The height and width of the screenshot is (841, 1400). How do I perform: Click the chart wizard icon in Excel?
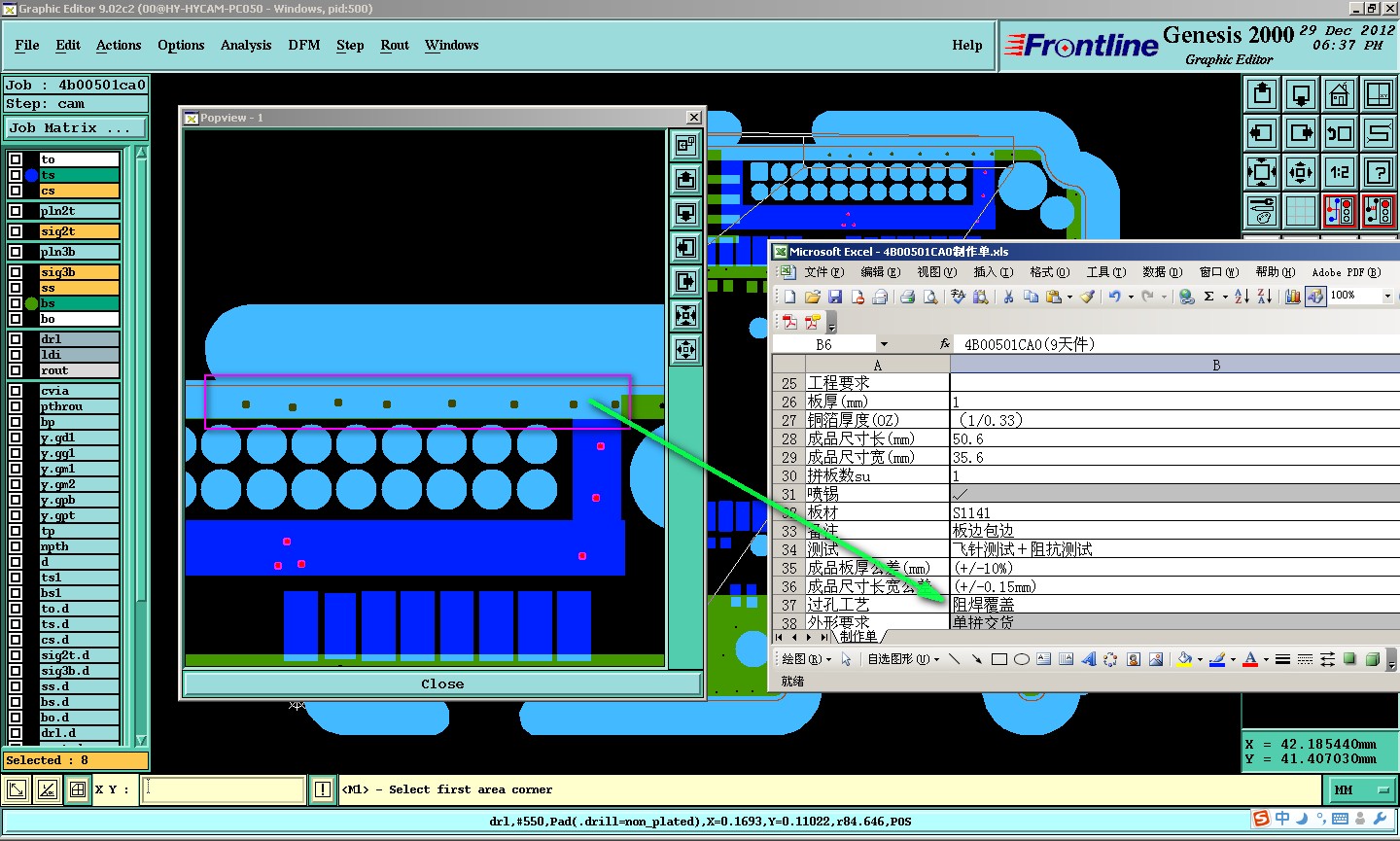coord(1292,297)
